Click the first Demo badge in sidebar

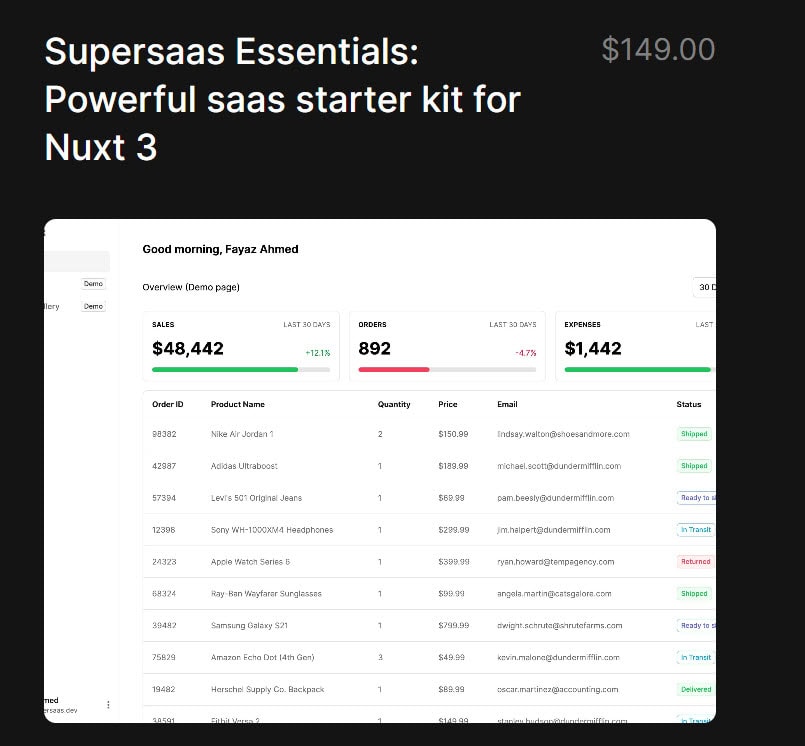93,283
